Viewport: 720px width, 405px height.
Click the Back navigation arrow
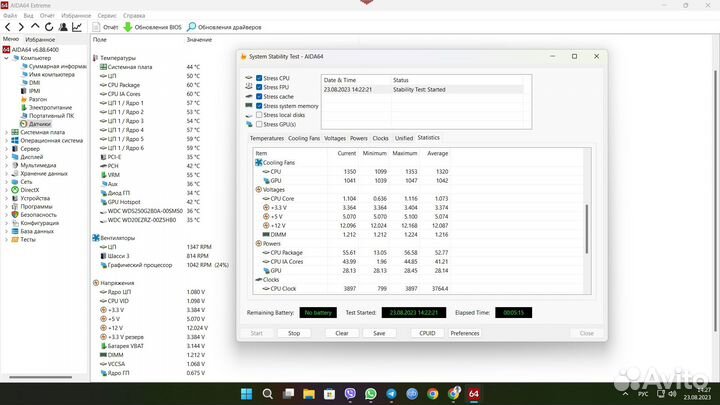point(8,27)
